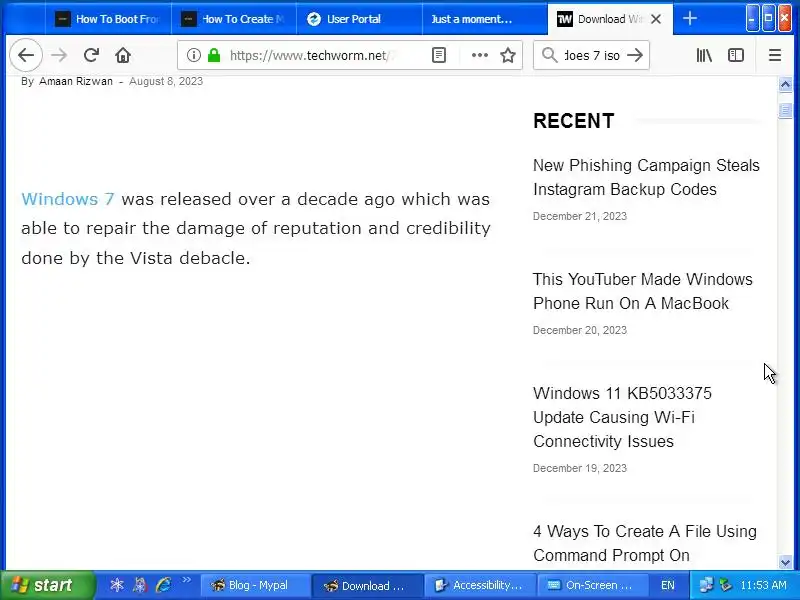Click the forward navigation arrow
This screenshot has height=600, width=800.
pos(59,55)
